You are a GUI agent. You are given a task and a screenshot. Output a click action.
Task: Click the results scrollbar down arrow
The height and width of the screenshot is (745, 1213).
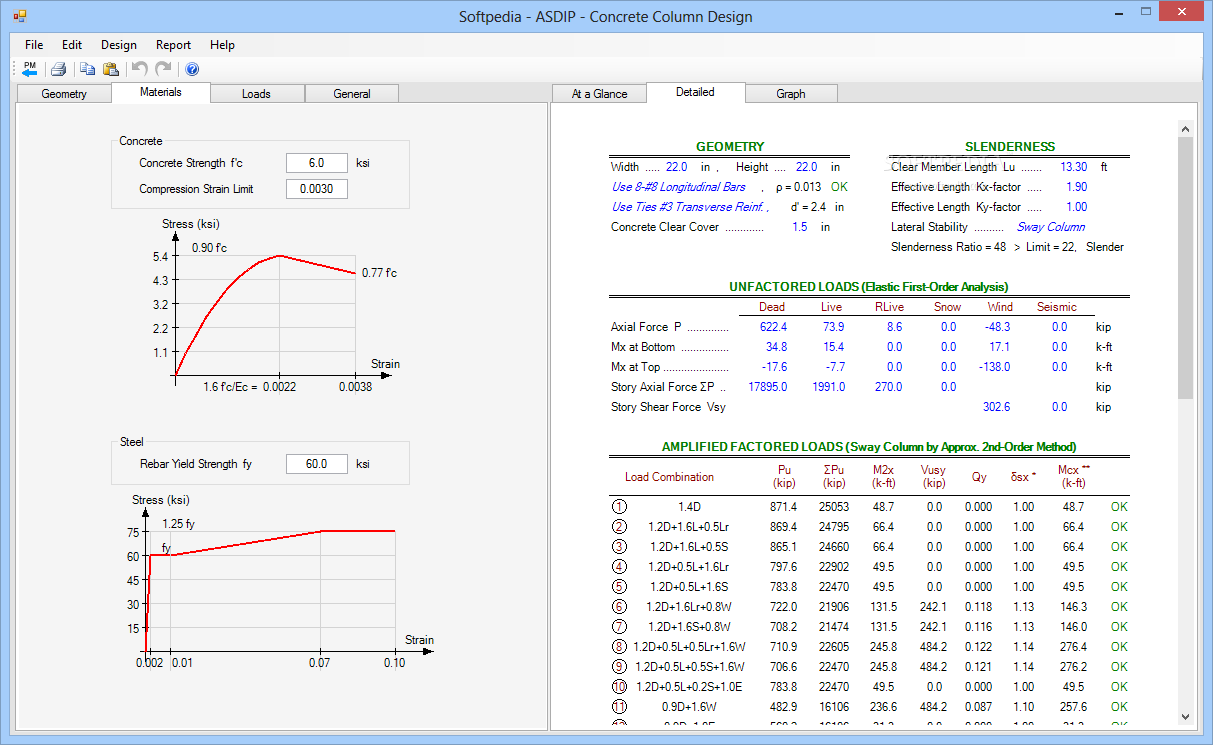coord(1185,717)
